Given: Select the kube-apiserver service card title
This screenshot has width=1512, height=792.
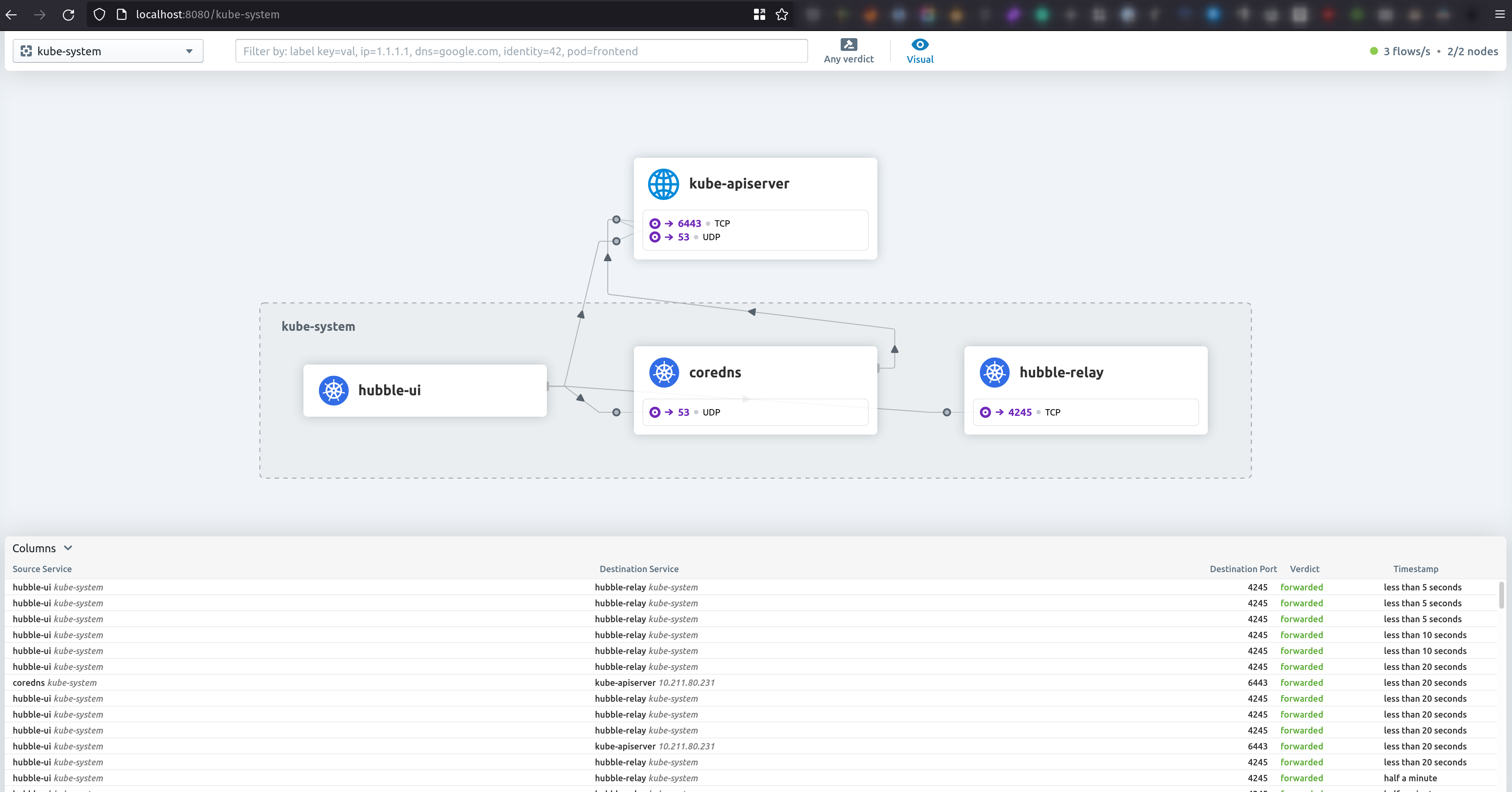Looking at the screenshot, I should pyautogui.click(x=739, y=184).
